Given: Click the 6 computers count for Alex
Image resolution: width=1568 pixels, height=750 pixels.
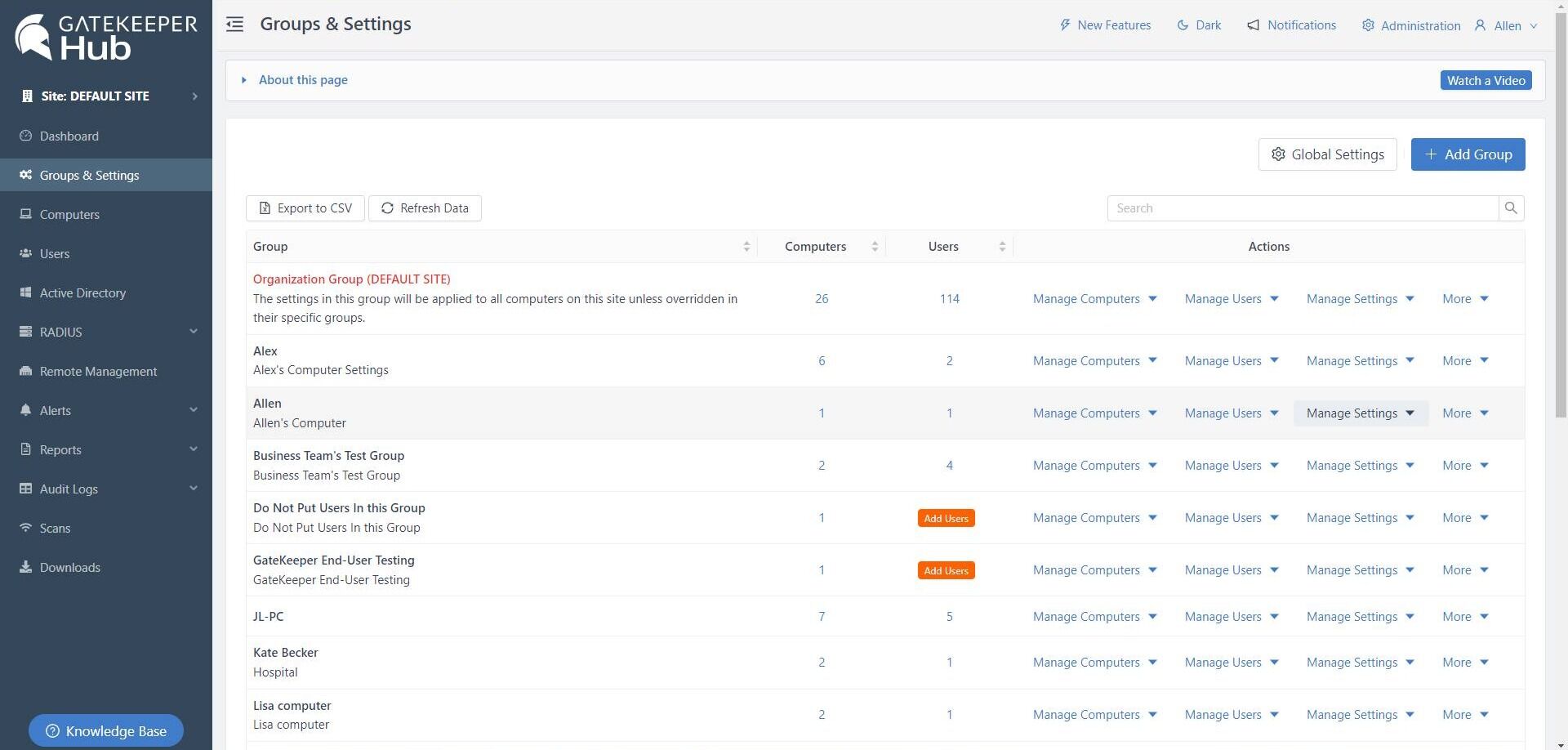Looking at the screenshot, I should point(822,361).
